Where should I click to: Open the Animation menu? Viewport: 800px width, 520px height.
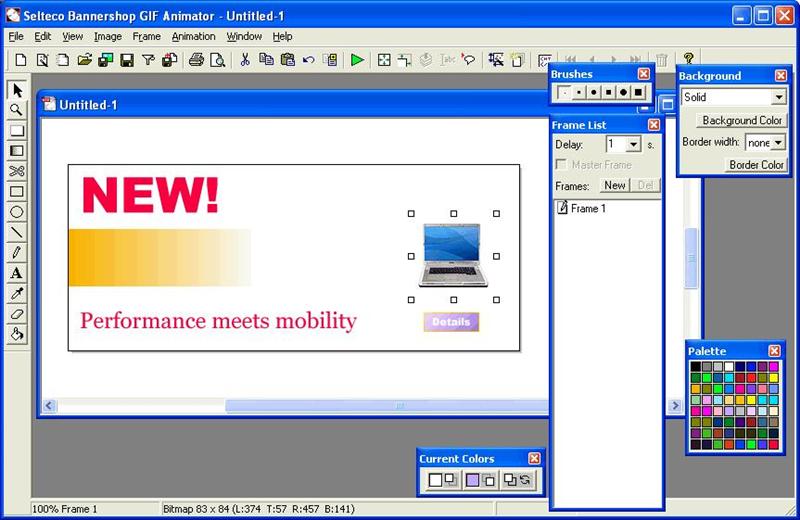[193, 36]
